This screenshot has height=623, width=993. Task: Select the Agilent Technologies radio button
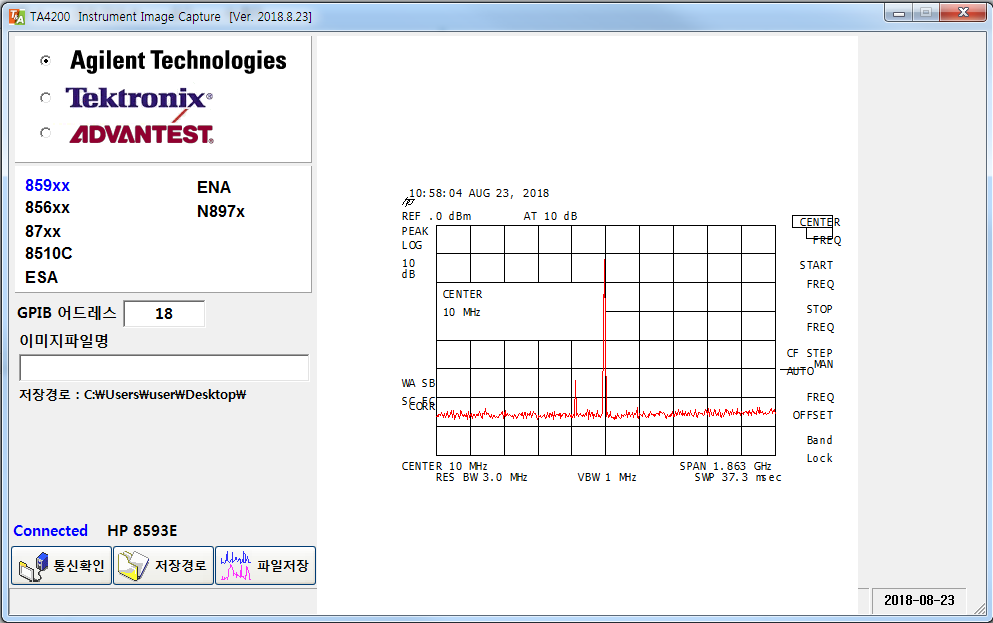pyautogui.click(x=45, y=61)
